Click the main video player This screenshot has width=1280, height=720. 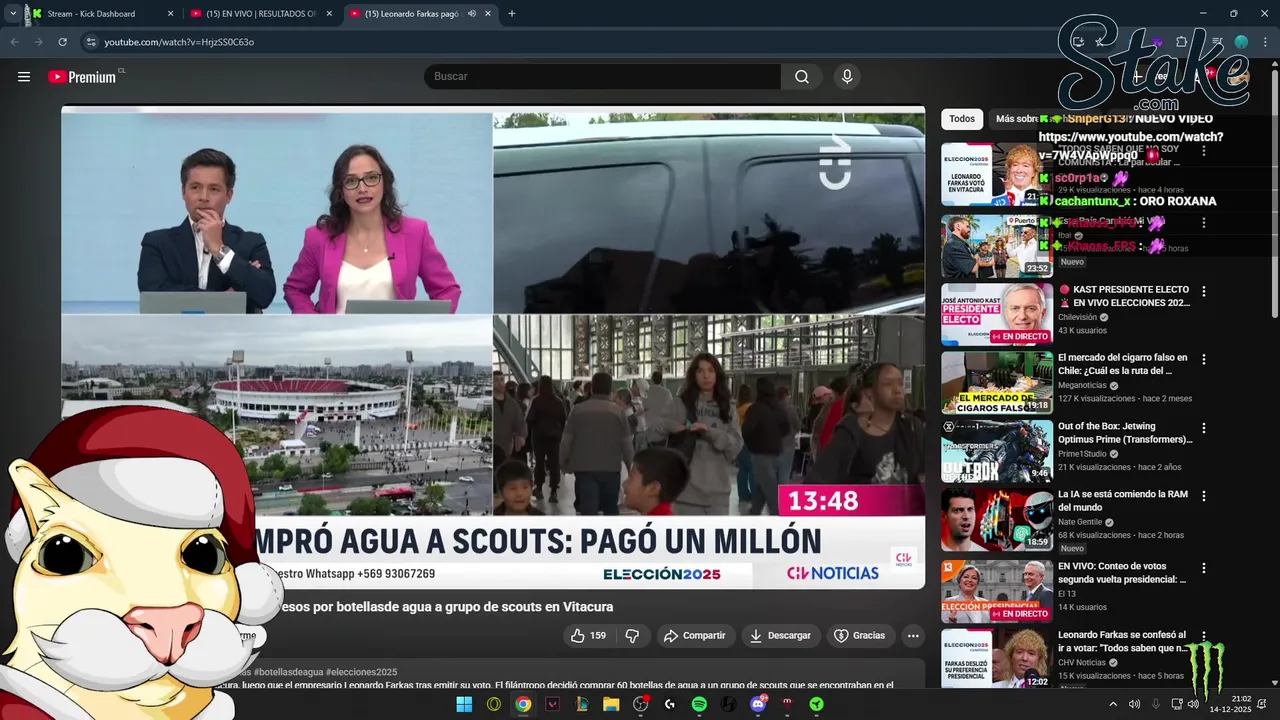click(x=493, y=348)
